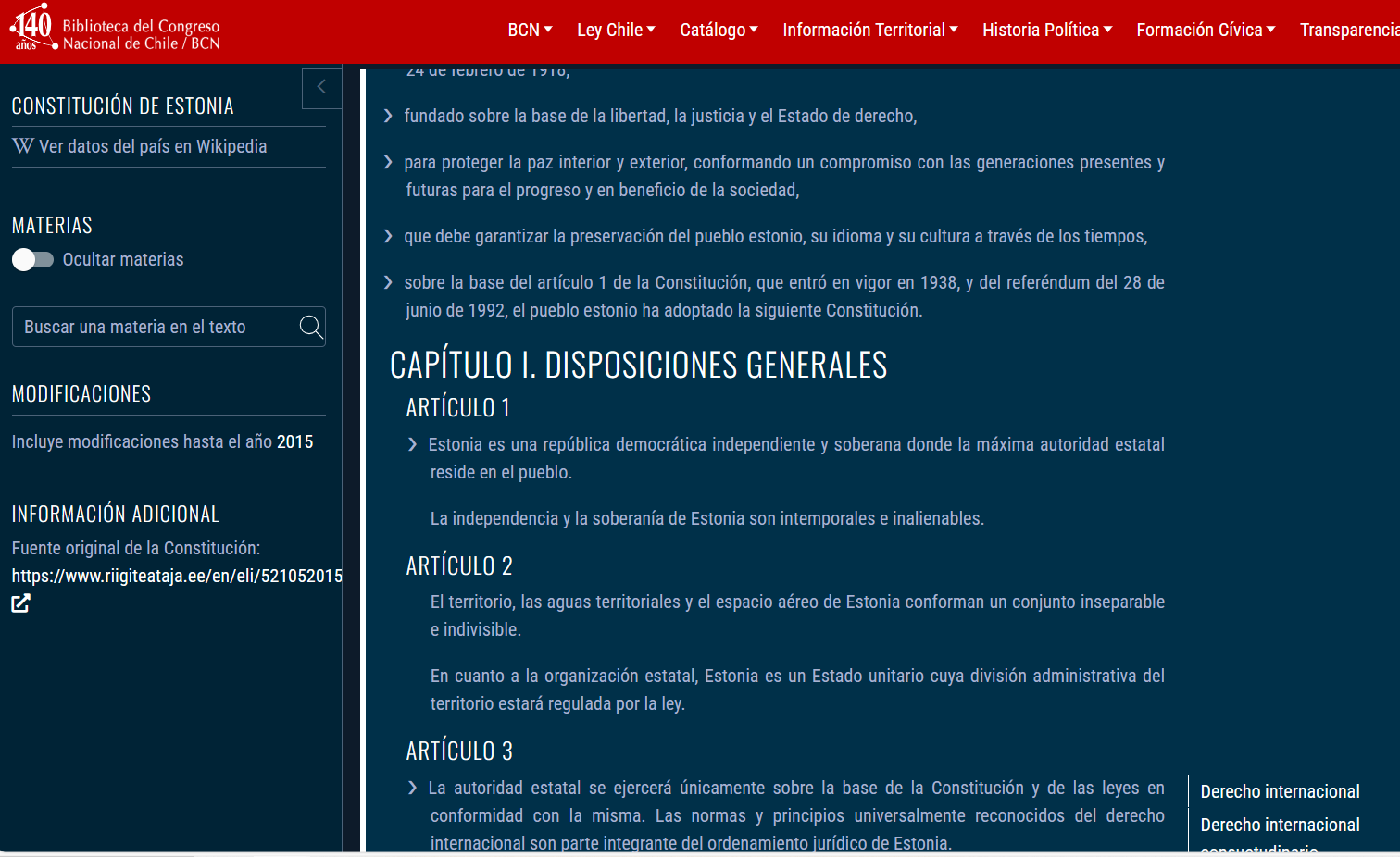Screen dimensions: 1400x857
Task: Click chevron beside 'La autoridad estatal se ejercerá'
Action: point(412,788)
